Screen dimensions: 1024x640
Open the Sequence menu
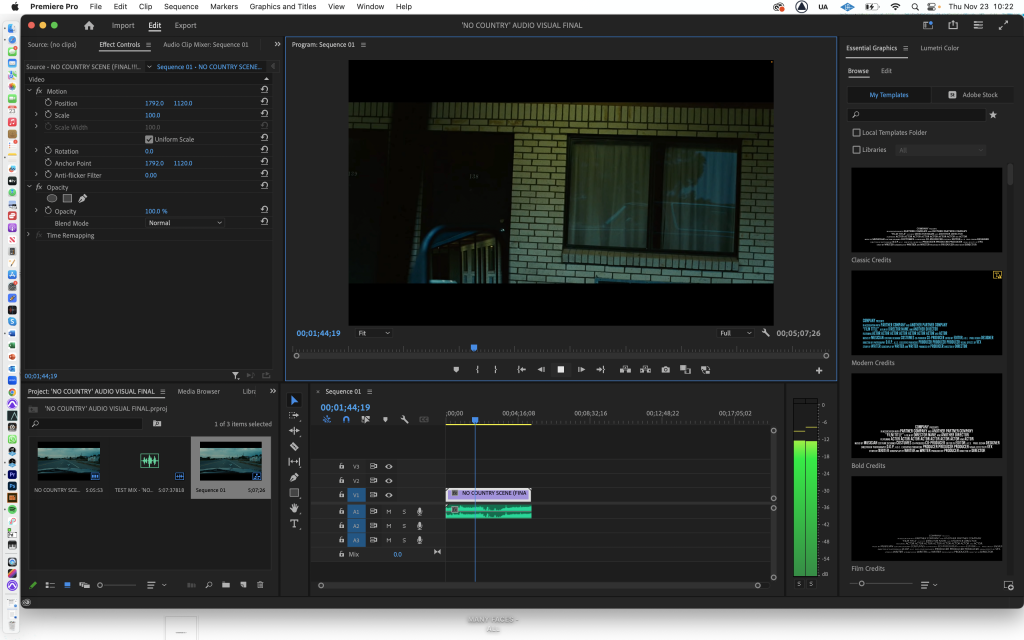point(181,7)
